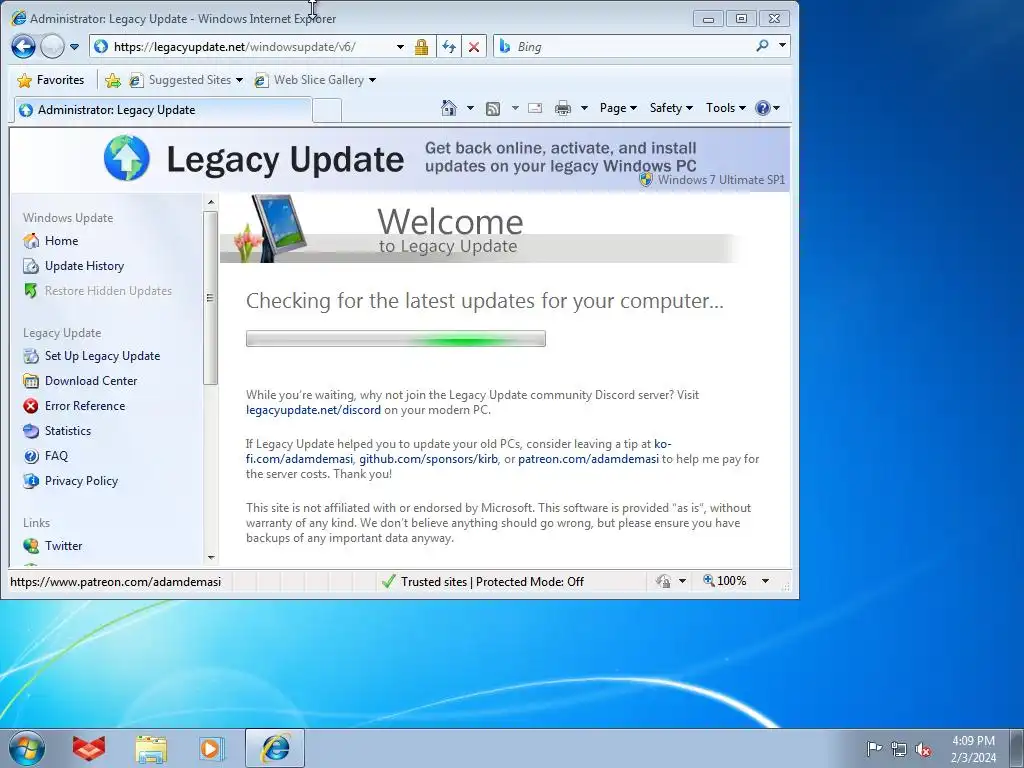Click the Forward navigation arrow
This screenshot has height=768, width=1024.
click(52, 46)
